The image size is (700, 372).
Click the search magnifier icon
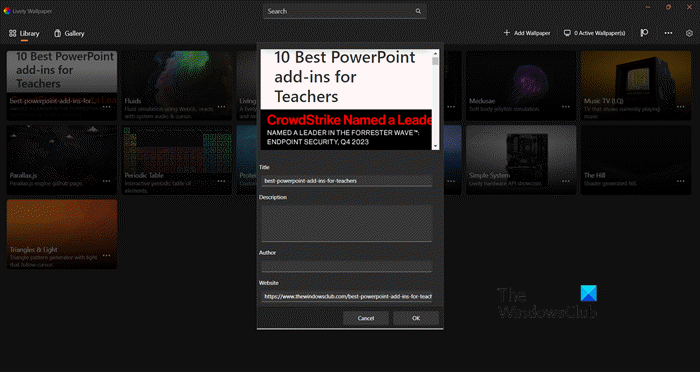click(x=418, y=11)
